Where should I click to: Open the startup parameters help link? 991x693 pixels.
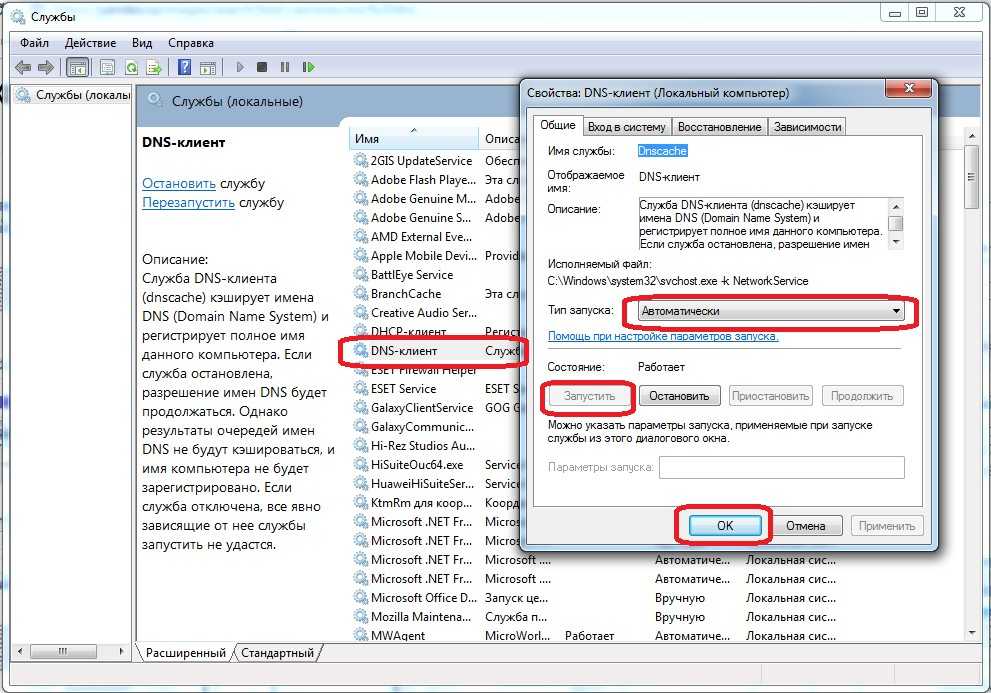coord(663,336)
